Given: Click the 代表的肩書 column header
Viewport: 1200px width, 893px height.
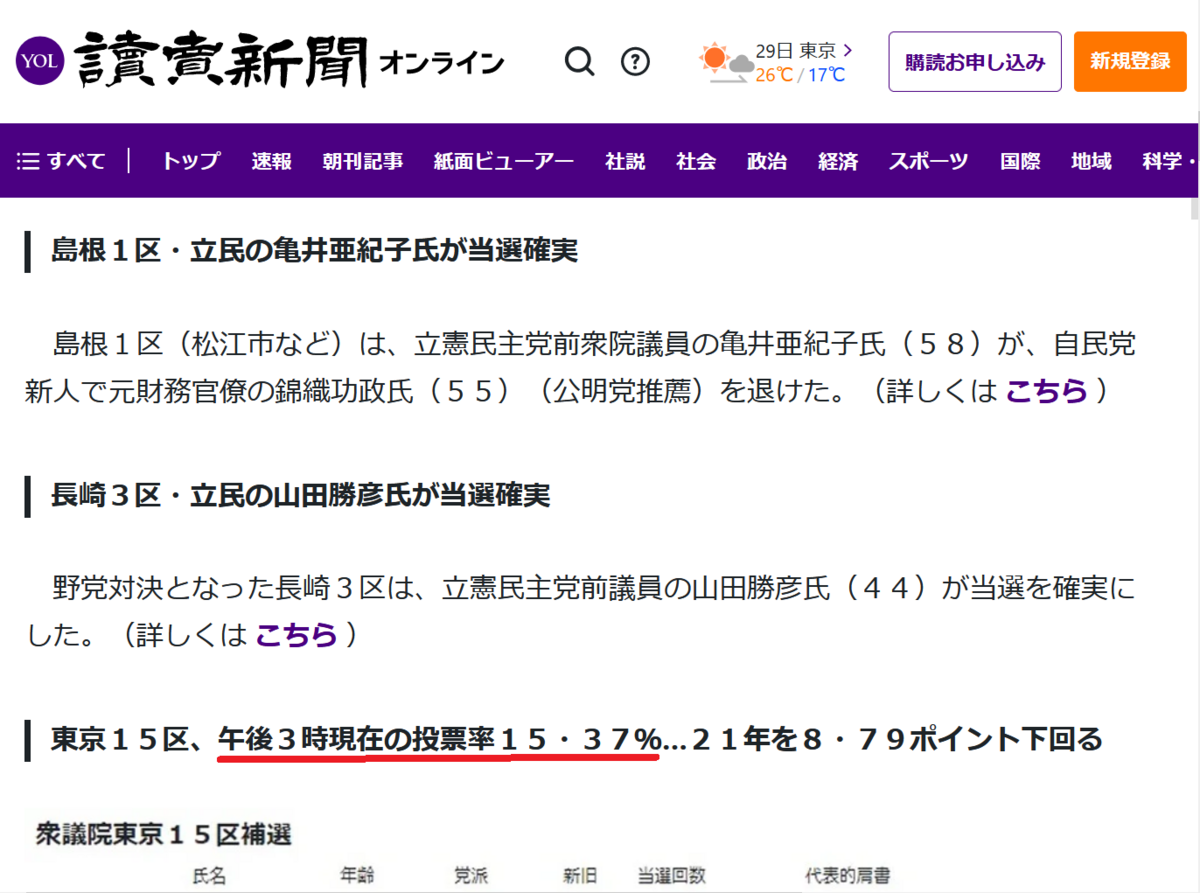Looking at the screenshot, I should pos(848,876).
